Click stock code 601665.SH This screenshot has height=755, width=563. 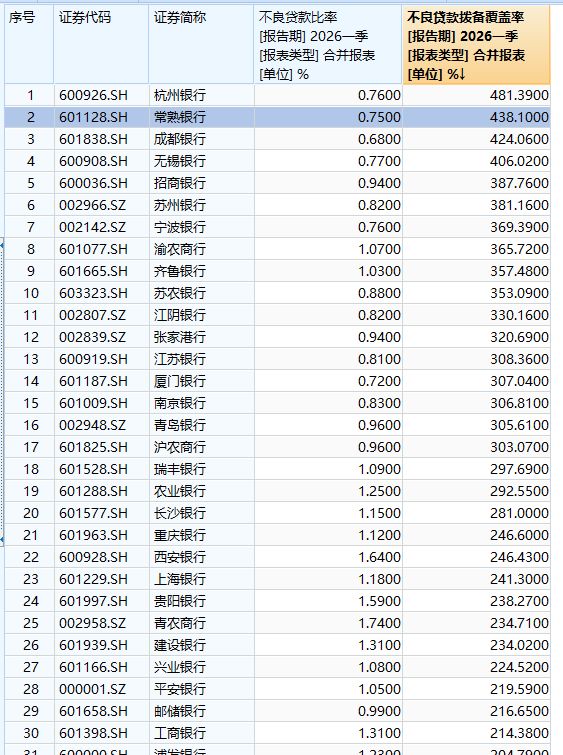(x=93, y=271)
